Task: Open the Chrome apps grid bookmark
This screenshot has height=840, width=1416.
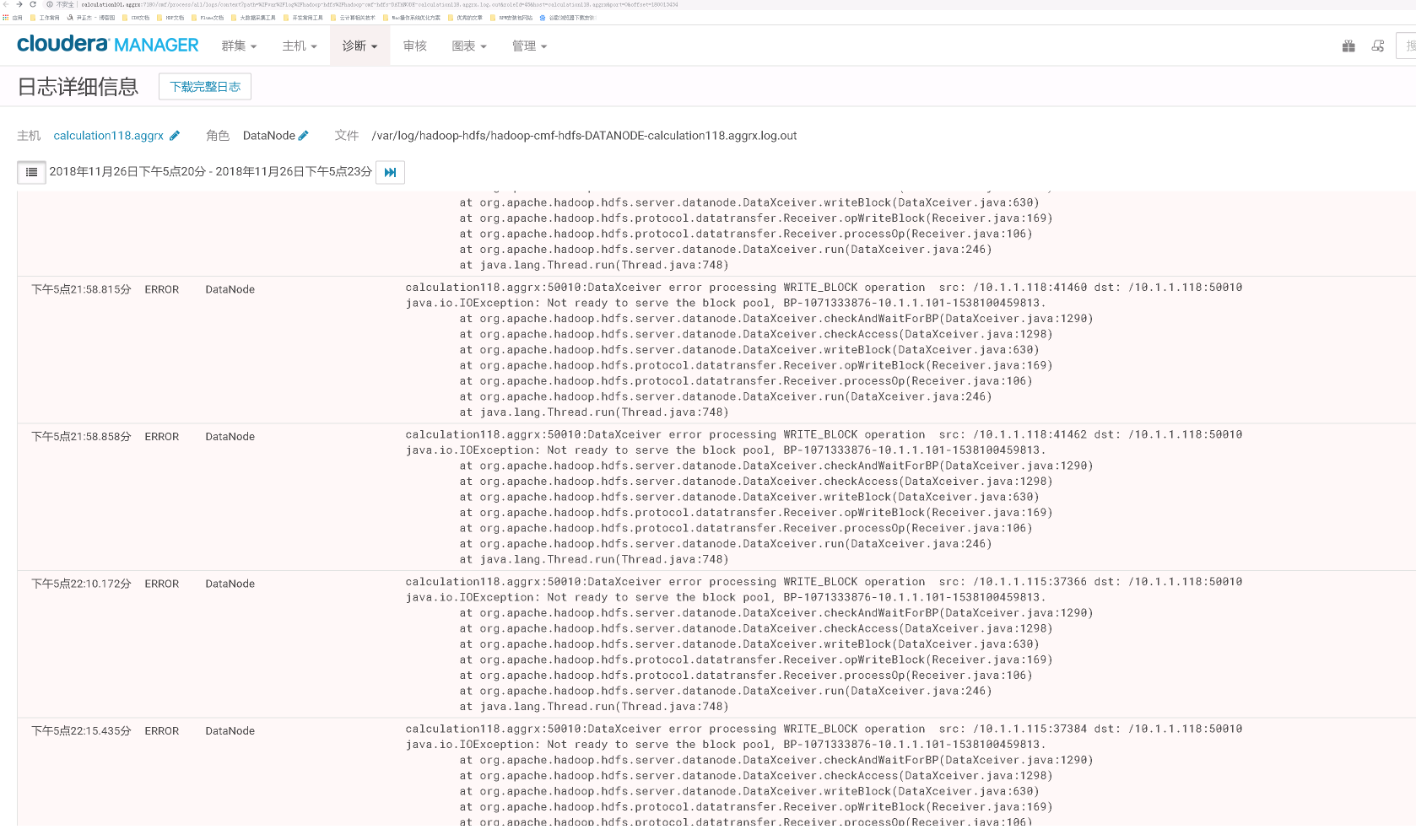Action: [x=13, y=17]
